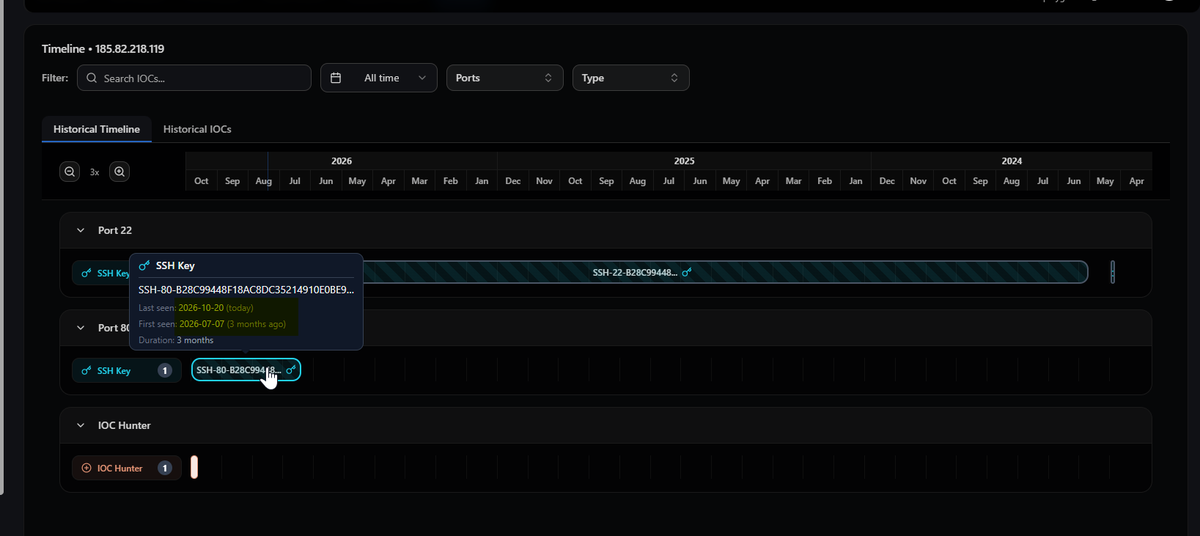This screenshot has height=536, width=1200.
Task: Collapse the Port 80 section chevron
Action: point(81,327)
